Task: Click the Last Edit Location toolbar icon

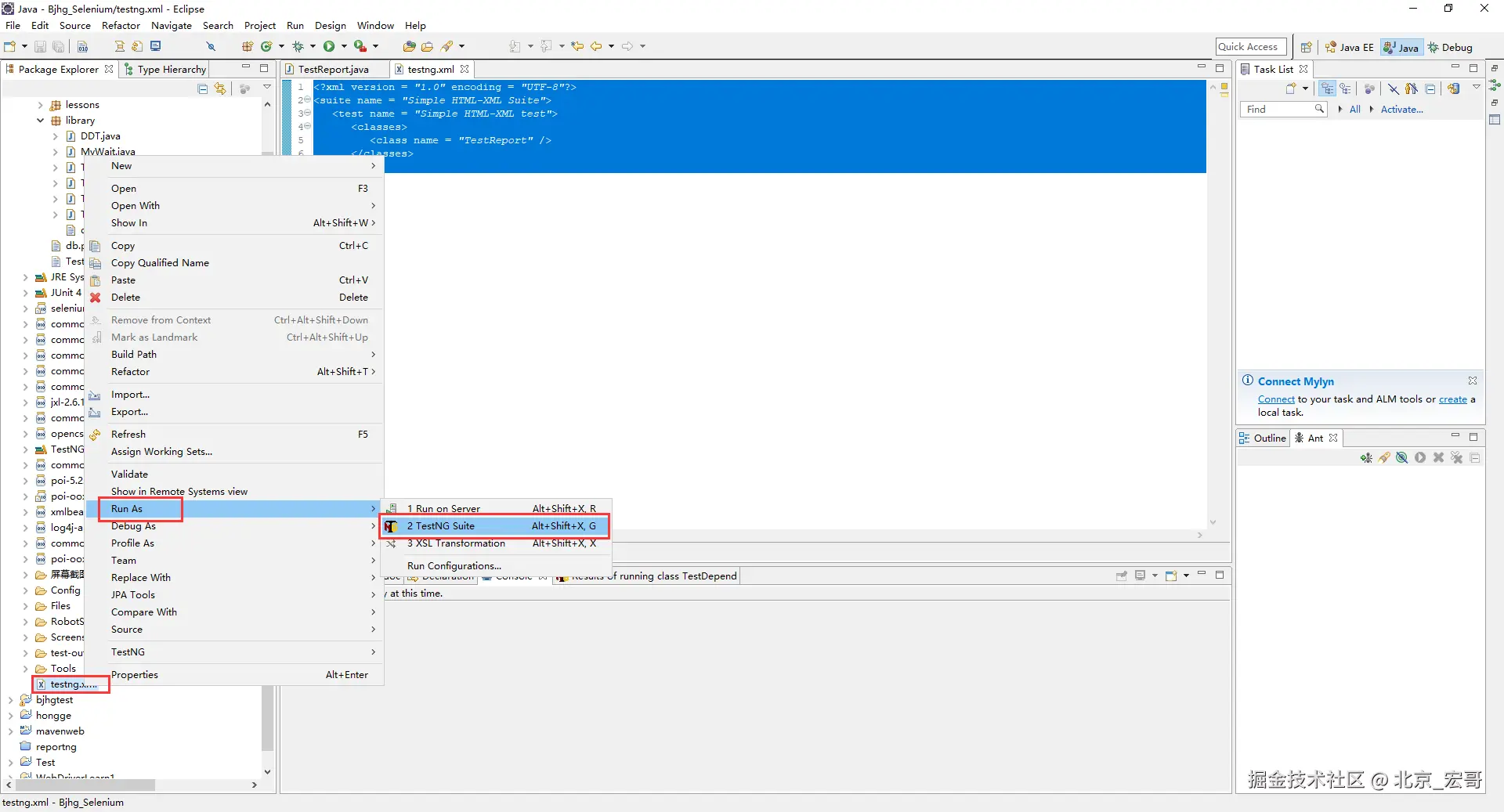Action: pyautogui.click(x=577, y=46)
